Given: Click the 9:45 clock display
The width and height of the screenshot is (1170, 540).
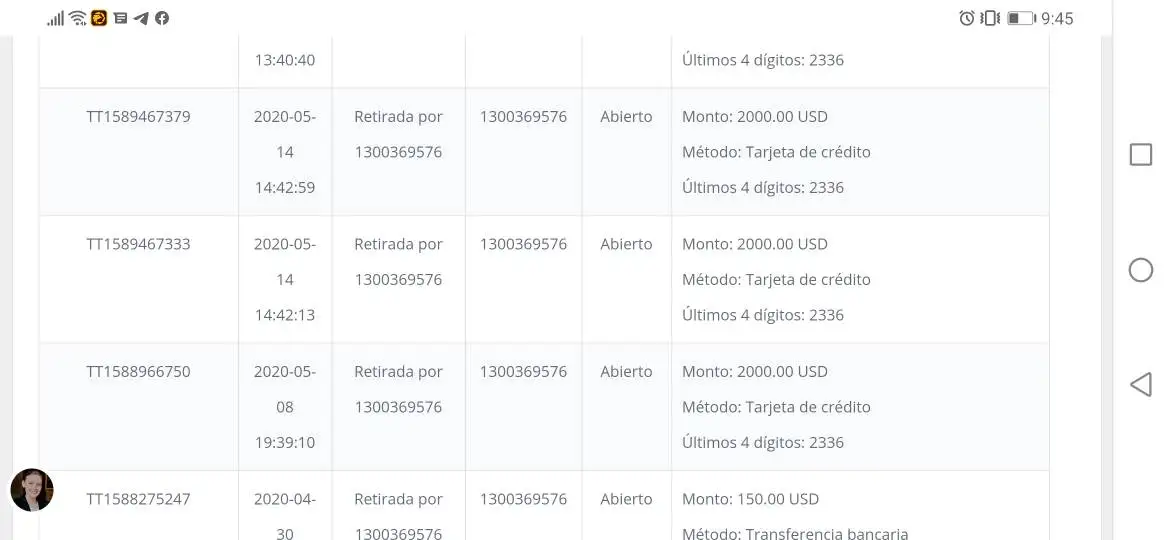Looking at the screenshot, I should tap(1057, 19).
